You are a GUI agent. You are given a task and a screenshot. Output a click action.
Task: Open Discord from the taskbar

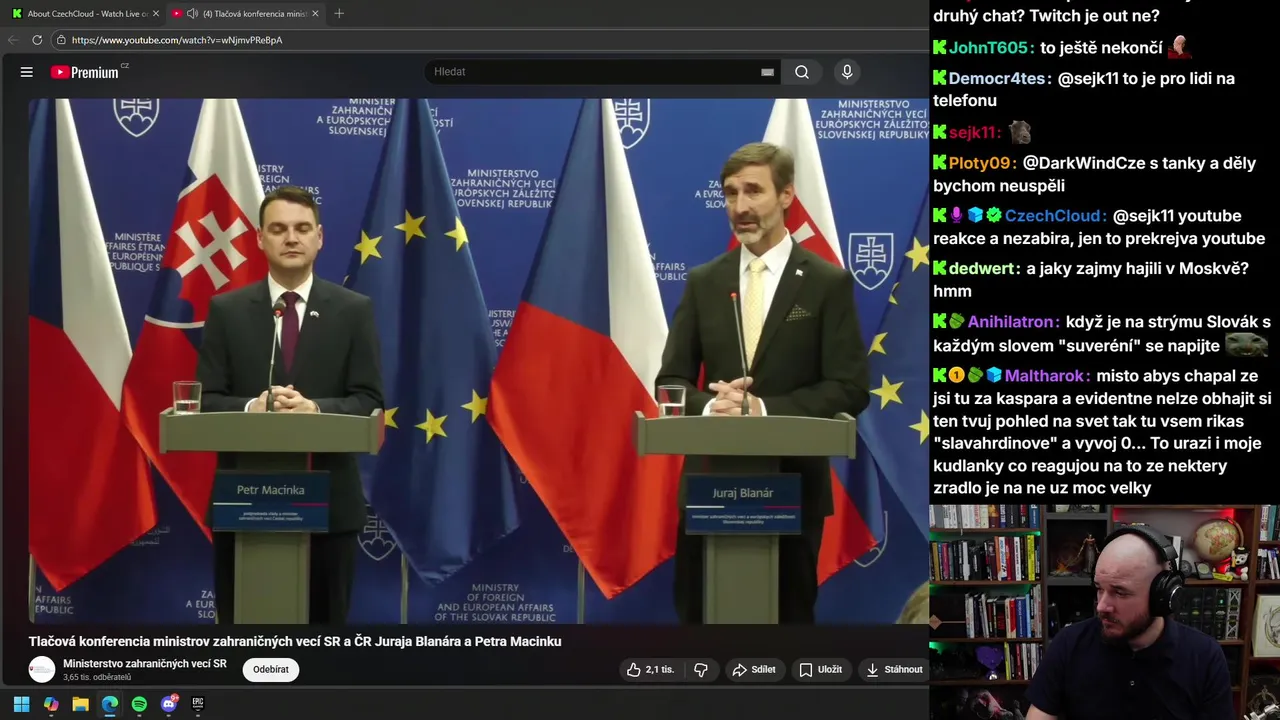point(169,704)
